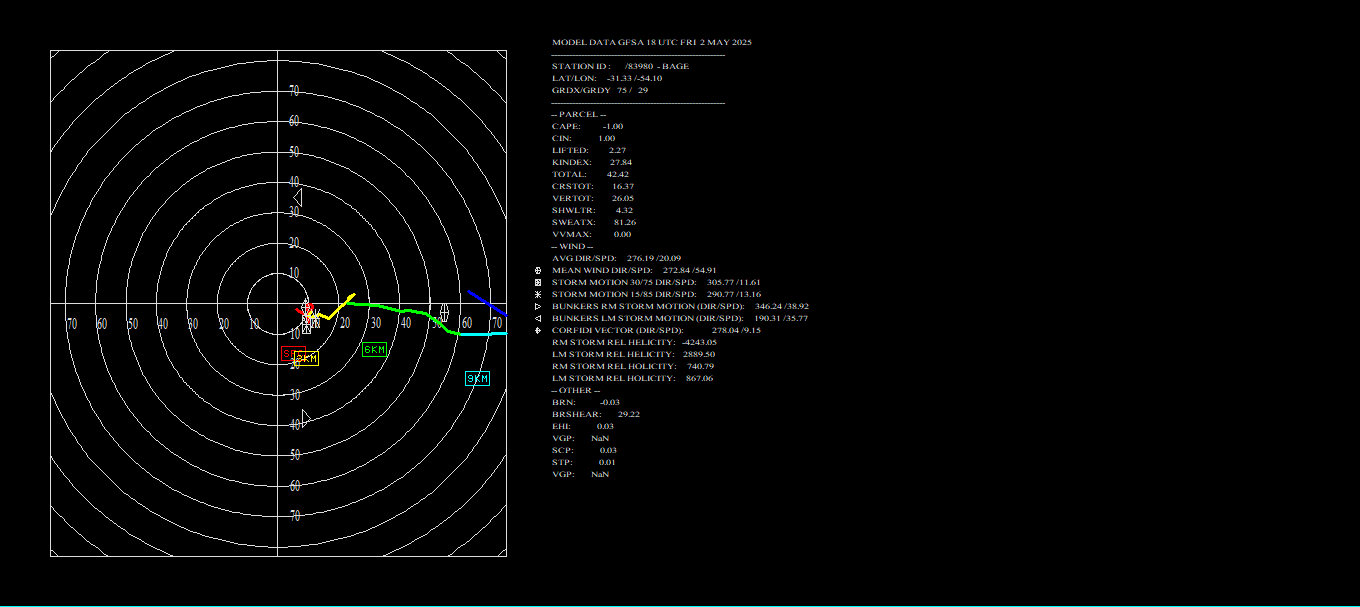Image resolution: width=1360 pixels, height=607 pixels.
Task: Click the LM STORM REL HOLICITY line
Action: click(x=633, y=378)
